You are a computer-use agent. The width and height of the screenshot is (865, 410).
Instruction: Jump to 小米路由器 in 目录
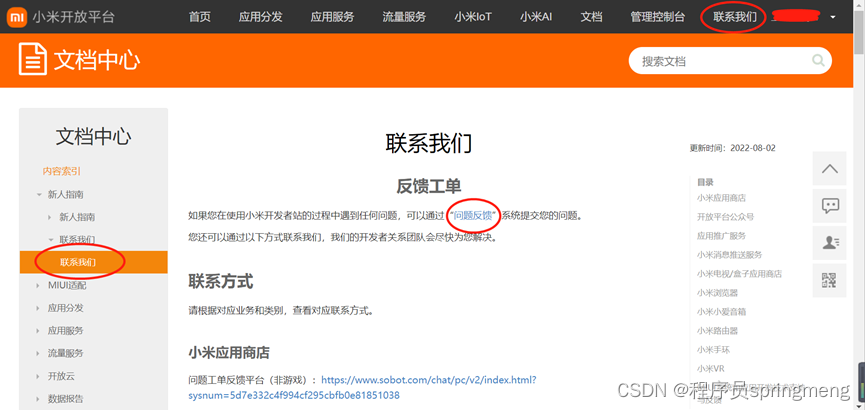[x=717, y=331]
